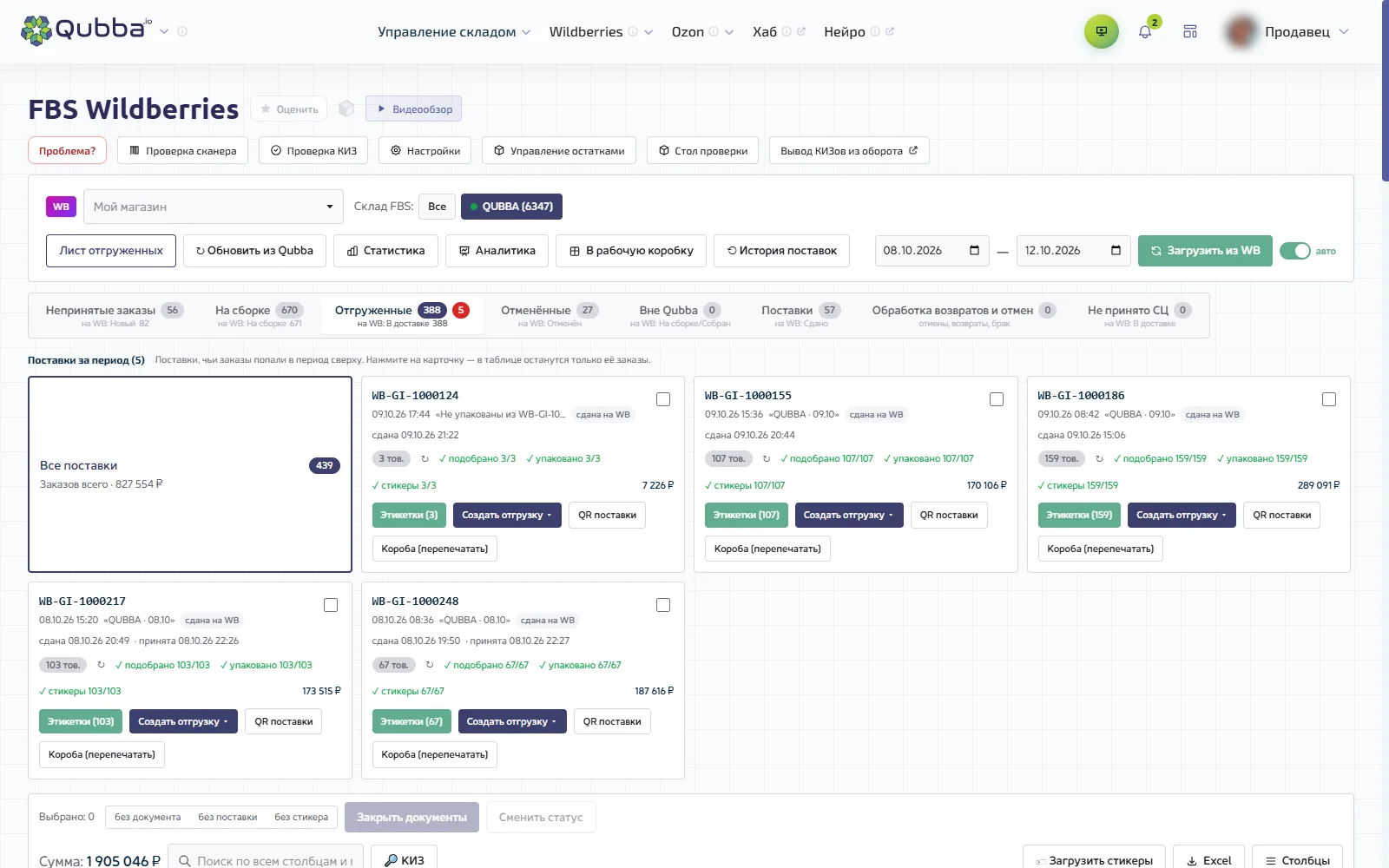Click the search all columns field
The height and width of the screenshot is (868, 1389).
point(266,860)
